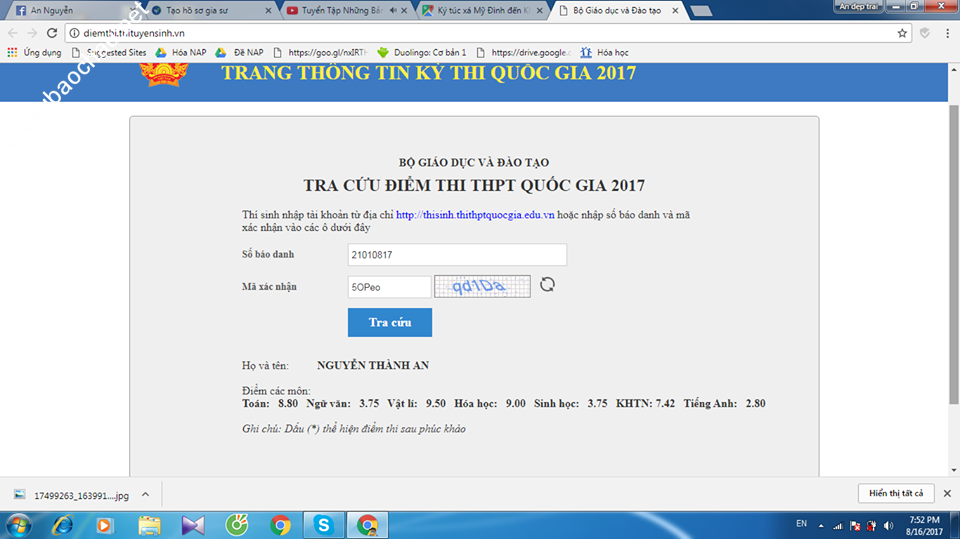Open the Windows Start menu
Screen dimensions: 960x539
(19, 524)
